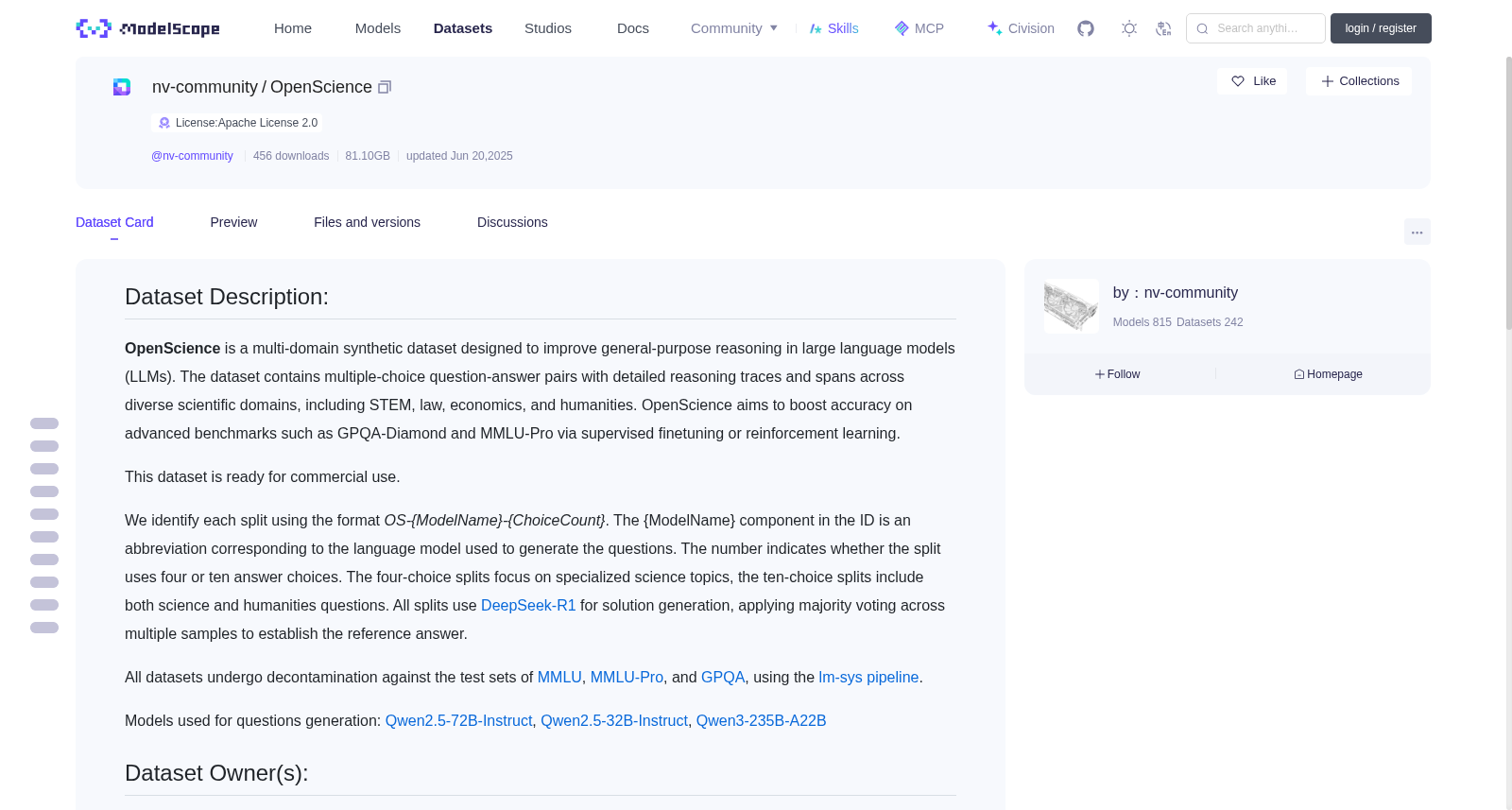Open the DeepSeek-R1 link

tap(528, 606)
